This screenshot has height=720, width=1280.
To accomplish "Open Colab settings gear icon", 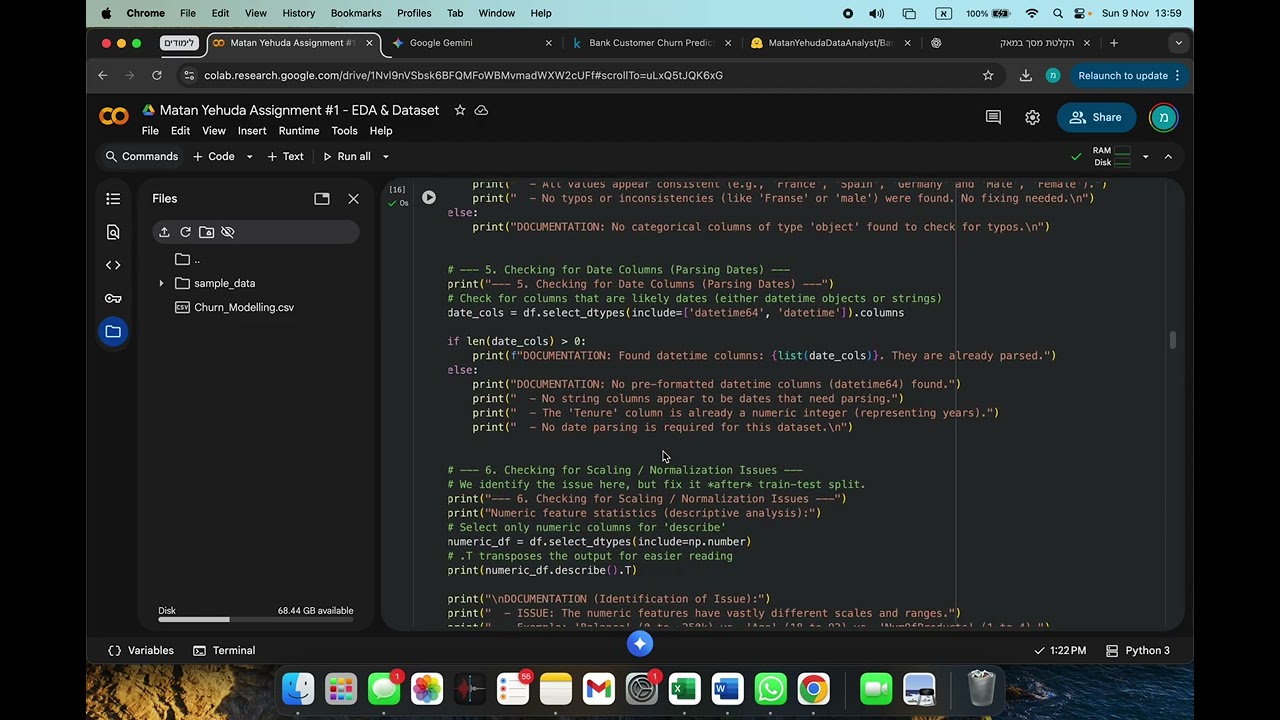I will pos(1032,117).
